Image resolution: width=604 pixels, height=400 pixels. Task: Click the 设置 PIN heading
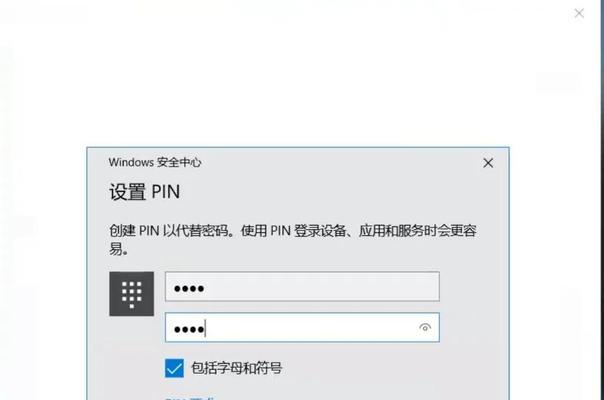(144, 192)
